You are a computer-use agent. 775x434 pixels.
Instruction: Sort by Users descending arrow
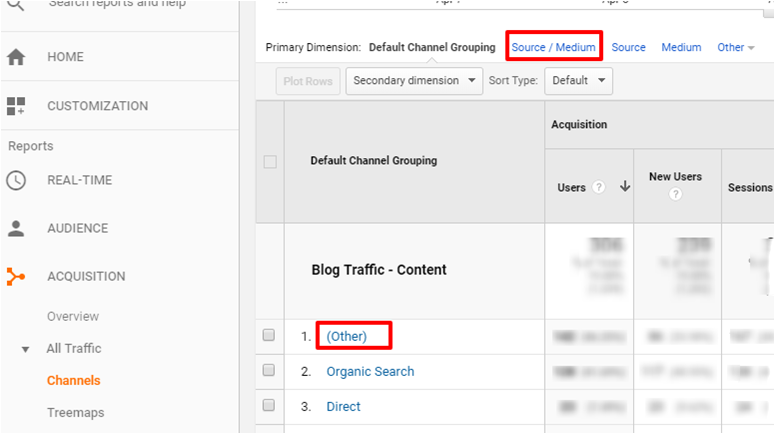click(625, 187)
